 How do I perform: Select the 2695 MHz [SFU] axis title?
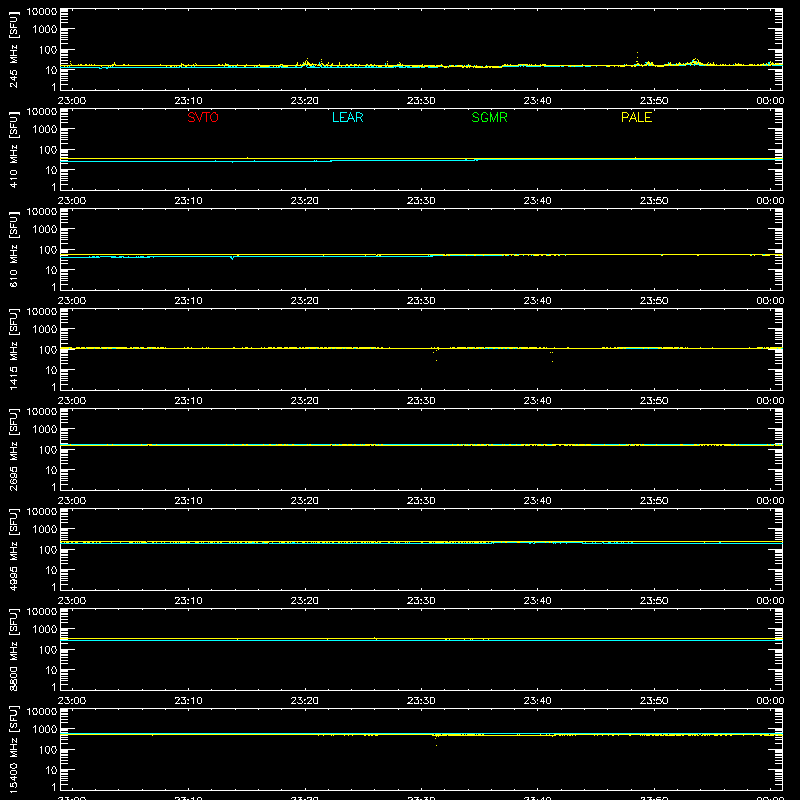pyautogui.click(x=14, y=449)
